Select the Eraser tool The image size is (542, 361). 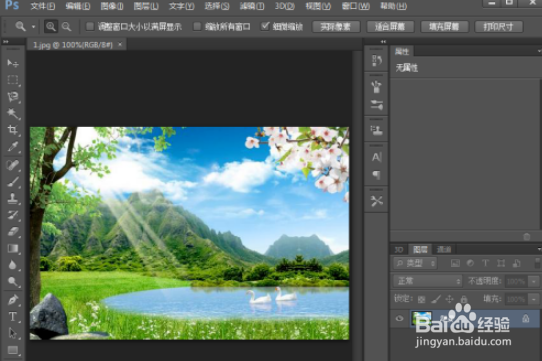coord(13,231)
